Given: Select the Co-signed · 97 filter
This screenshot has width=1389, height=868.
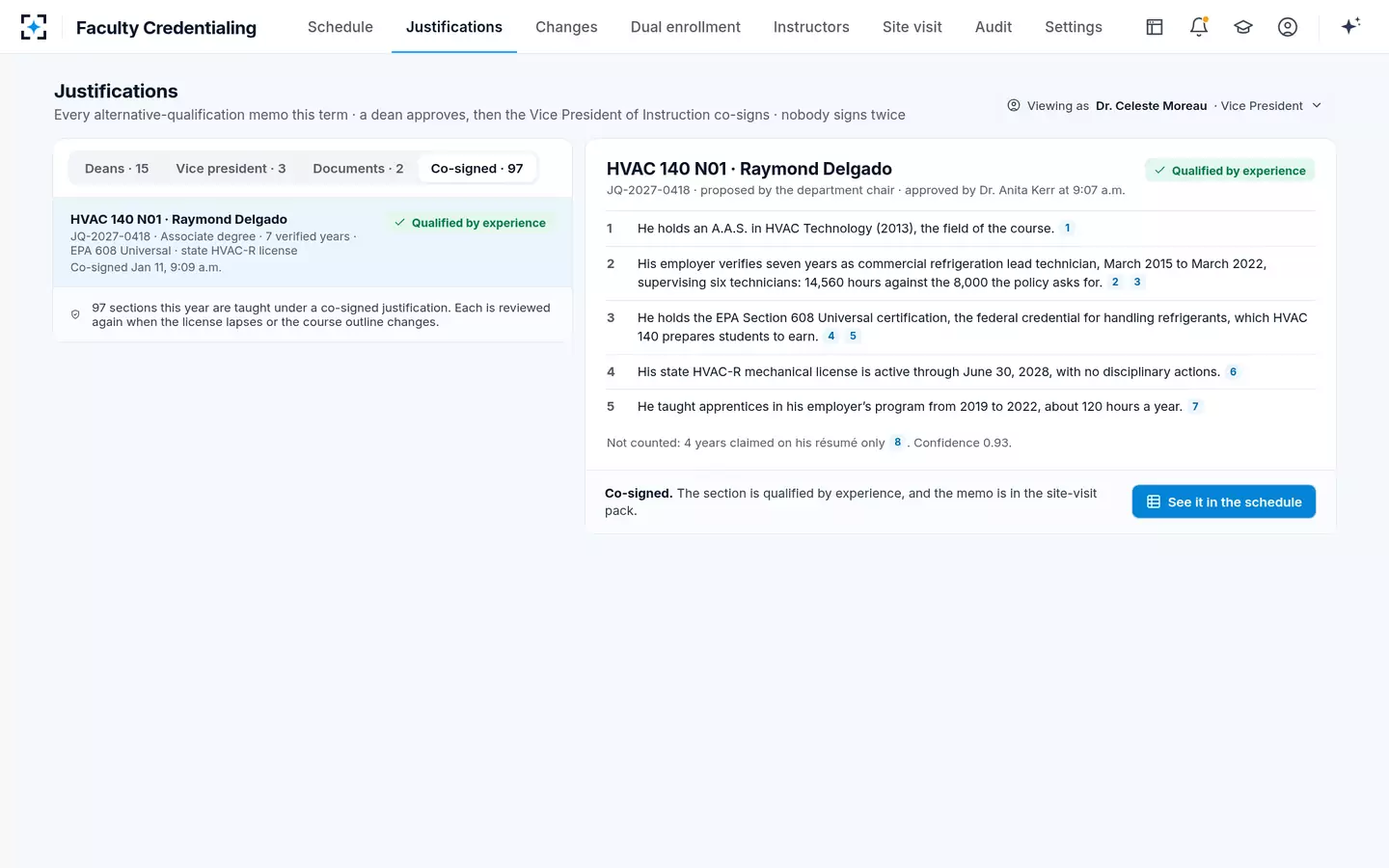Looking at the screenshot, I should pos(477,169).
